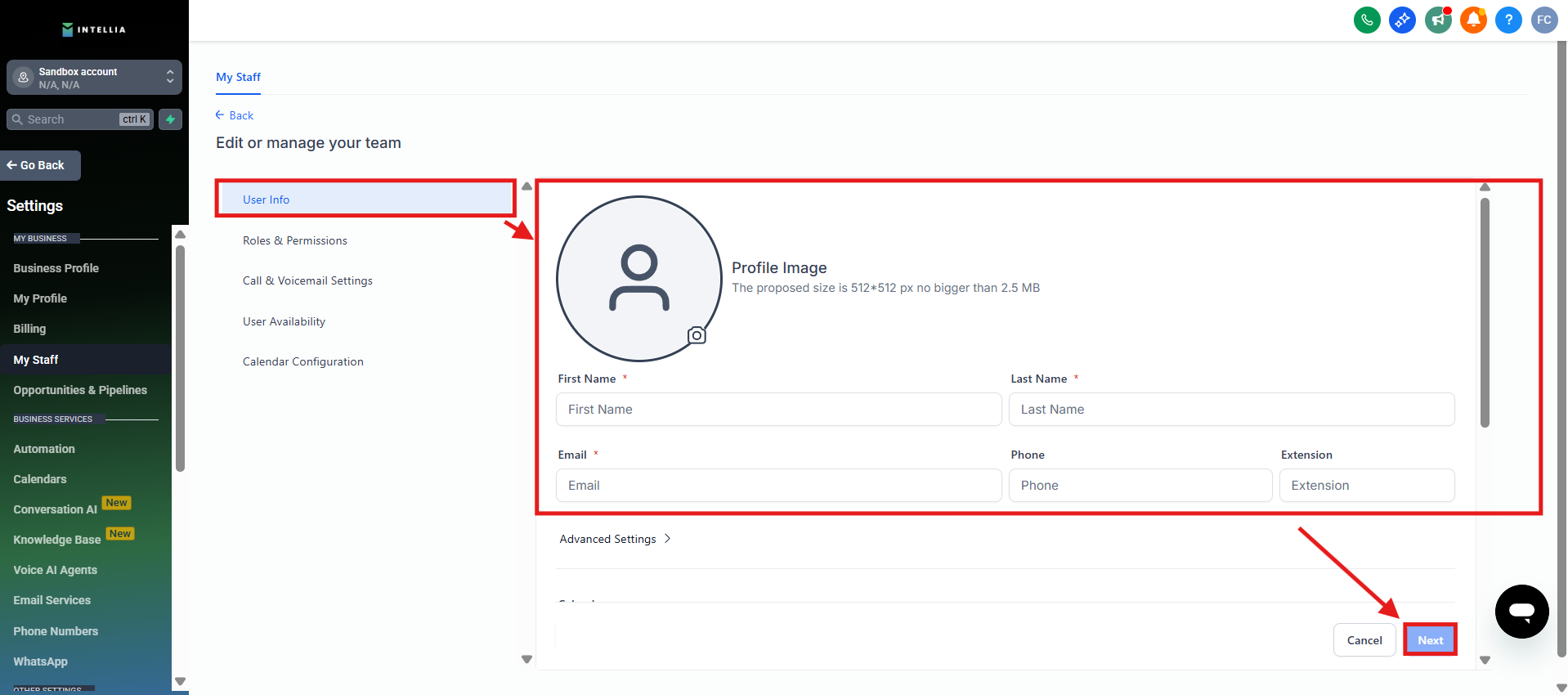
Task: Focus the Email input field
Action: [x=778, y=486]
